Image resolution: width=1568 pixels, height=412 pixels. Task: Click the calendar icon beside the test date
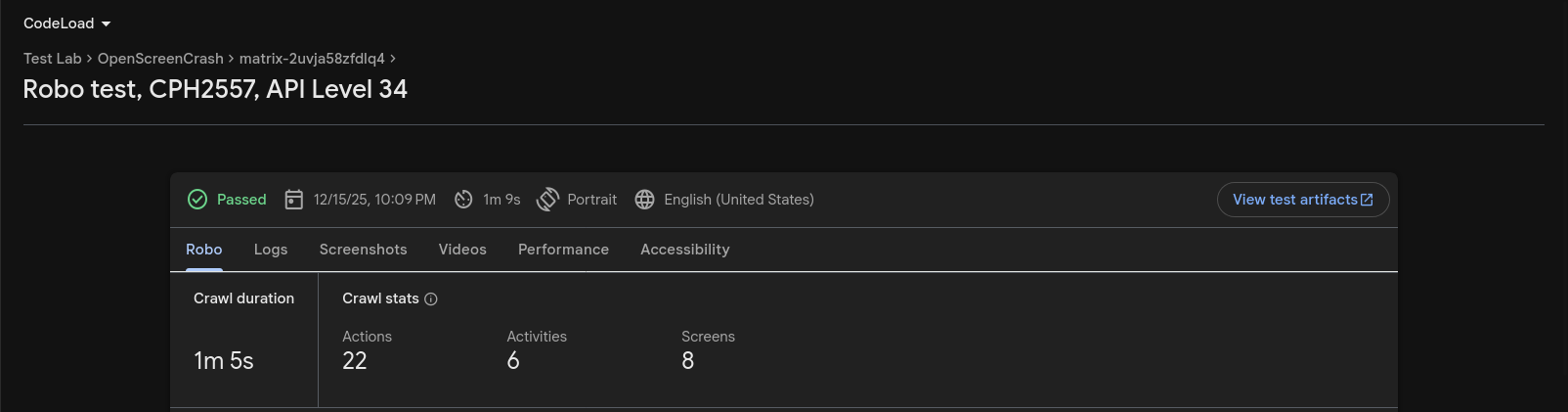point(293,200)
